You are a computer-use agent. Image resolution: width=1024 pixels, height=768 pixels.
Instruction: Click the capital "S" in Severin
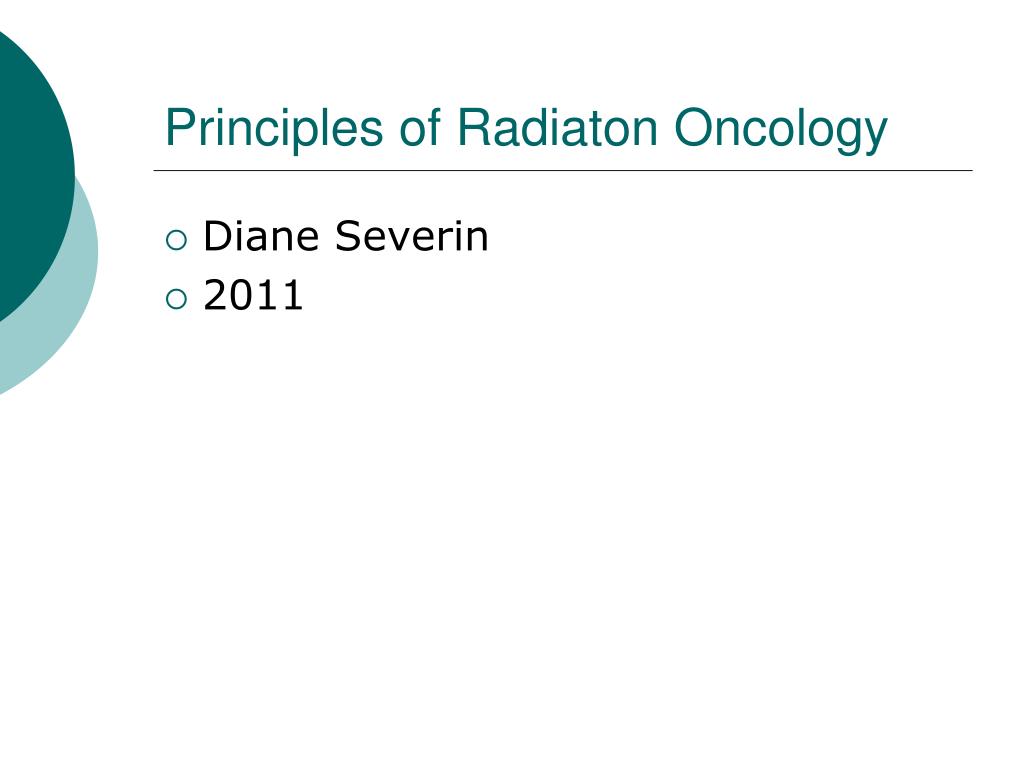tap(349, 236)
